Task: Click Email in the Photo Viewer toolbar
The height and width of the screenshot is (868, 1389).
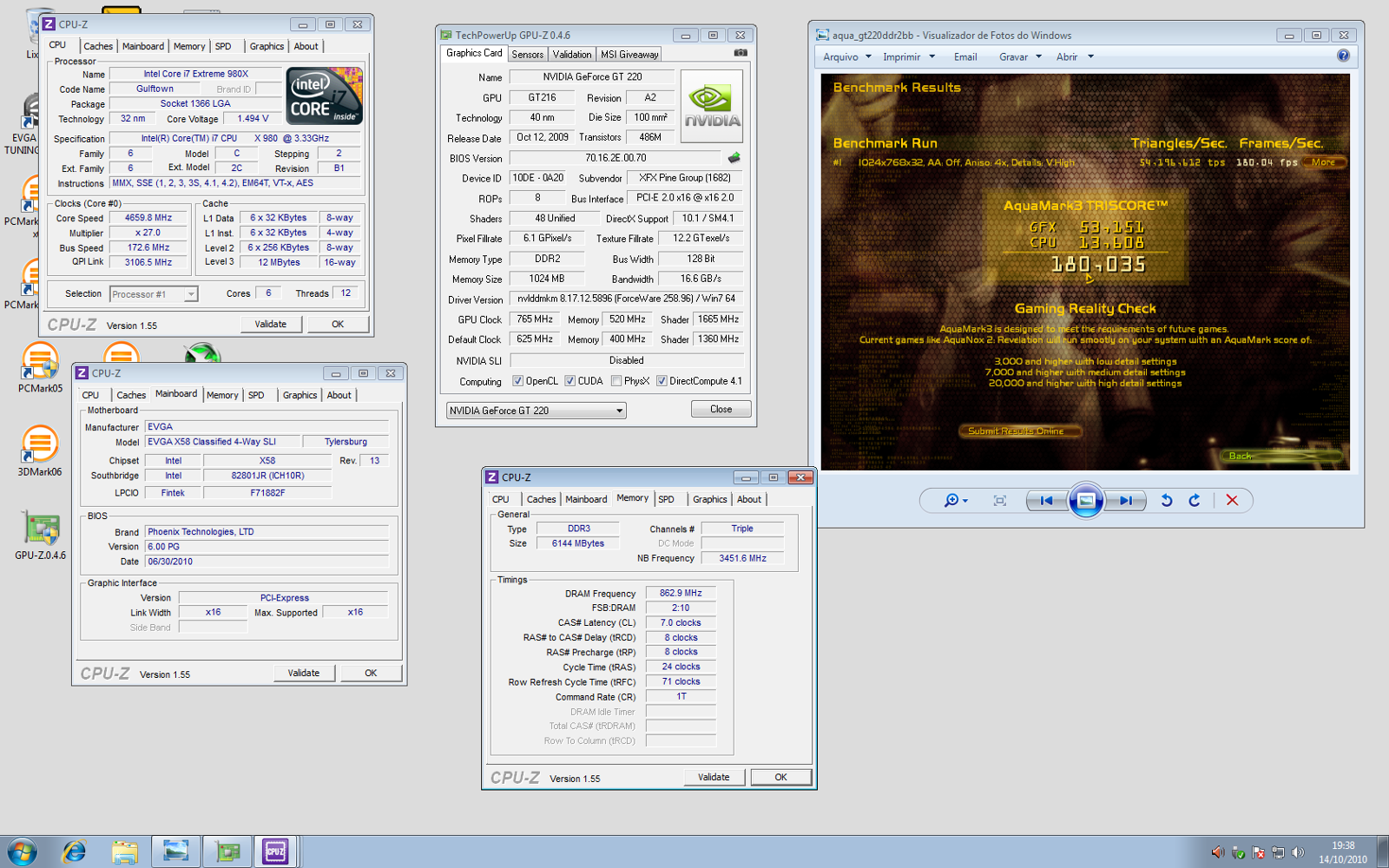Action: pyautogui.click(x=965, y=57)
